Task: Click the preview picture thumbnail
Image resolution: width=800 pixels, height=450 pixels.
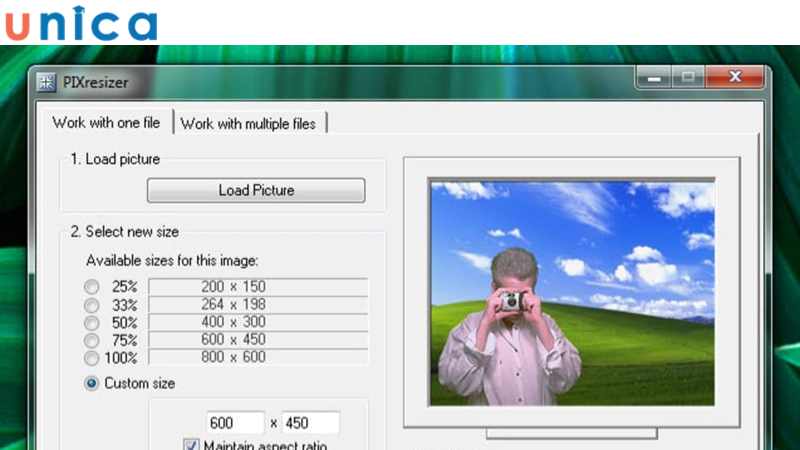Action: tap(572, 292)
